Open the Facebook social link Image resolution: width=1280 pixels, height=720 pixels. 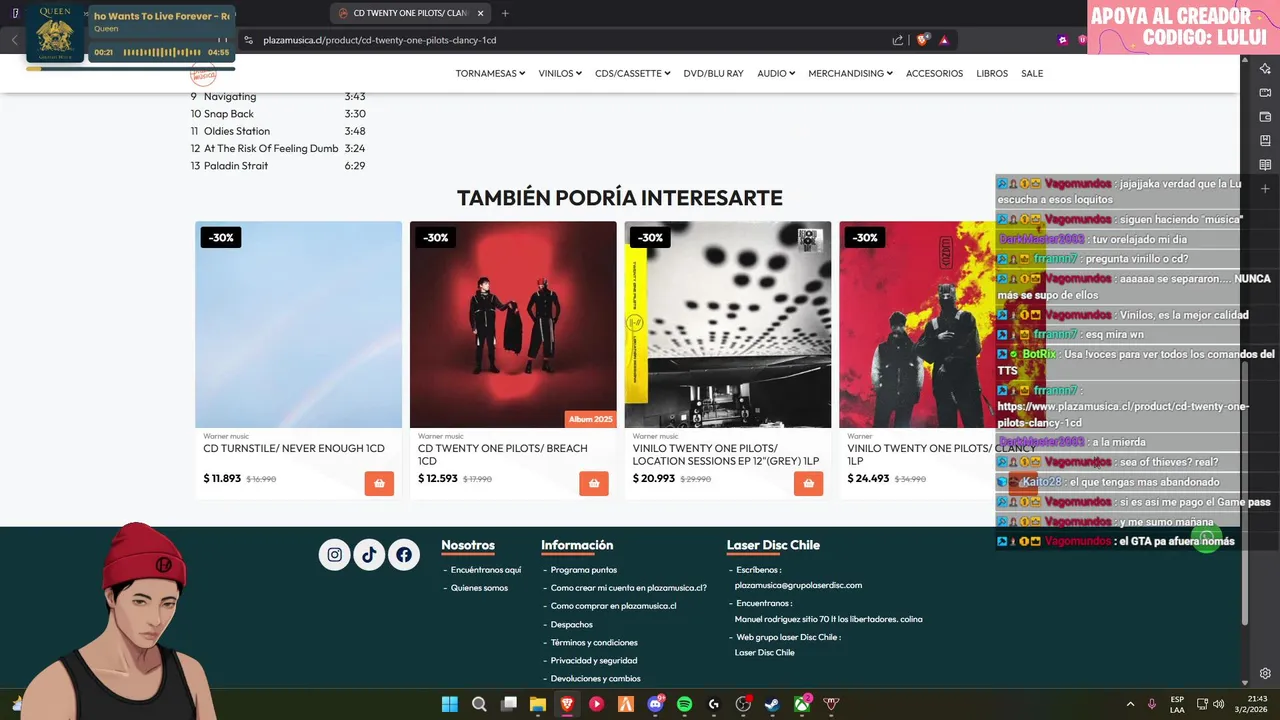pyautogui.click(x=404, y=554)
